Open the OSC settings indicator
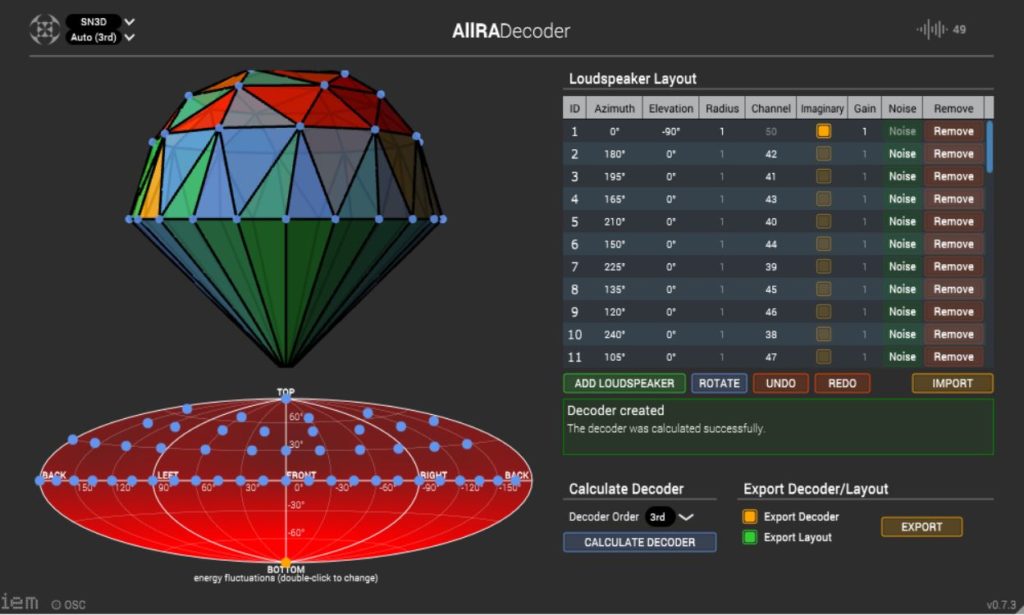 [69, 605]
